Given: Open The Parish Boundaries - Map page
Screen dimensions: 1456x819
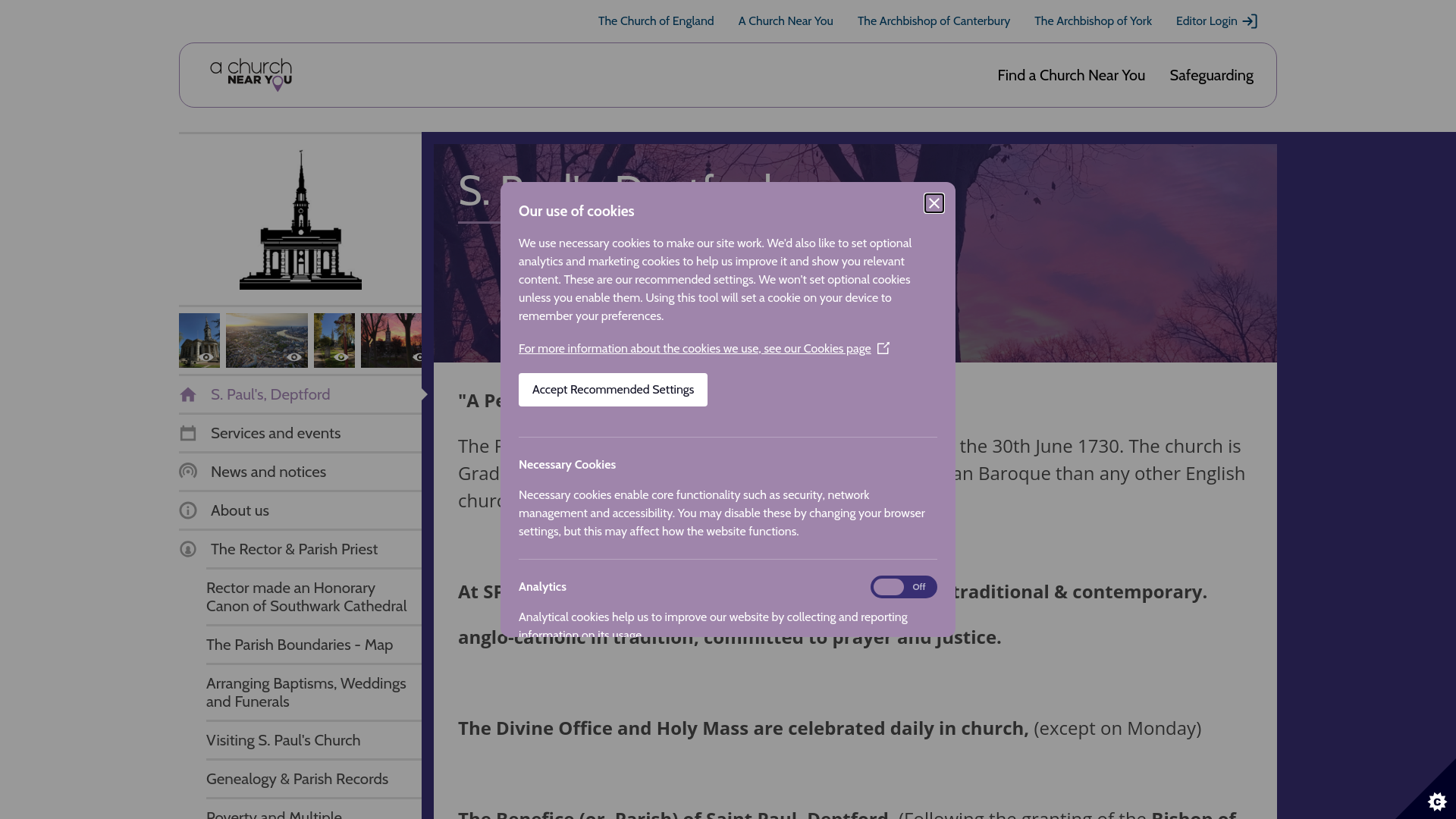Looking at the screenshot, I should click(x=314, y=645).
